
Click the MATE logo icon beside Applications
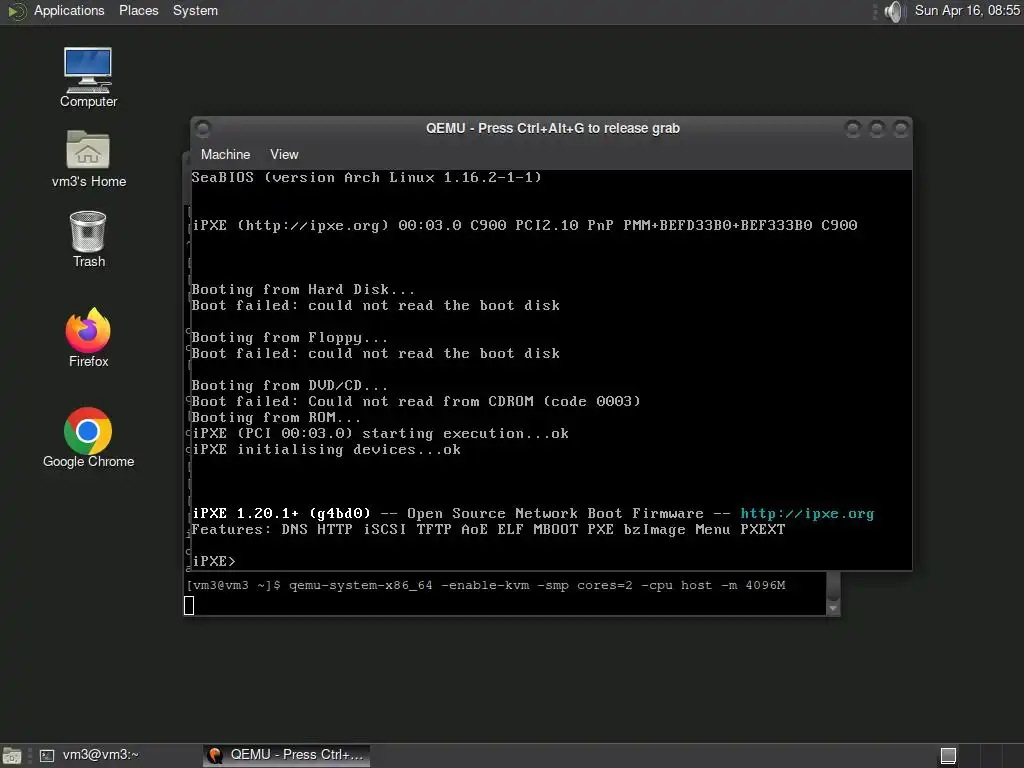[x=16, y=11]
